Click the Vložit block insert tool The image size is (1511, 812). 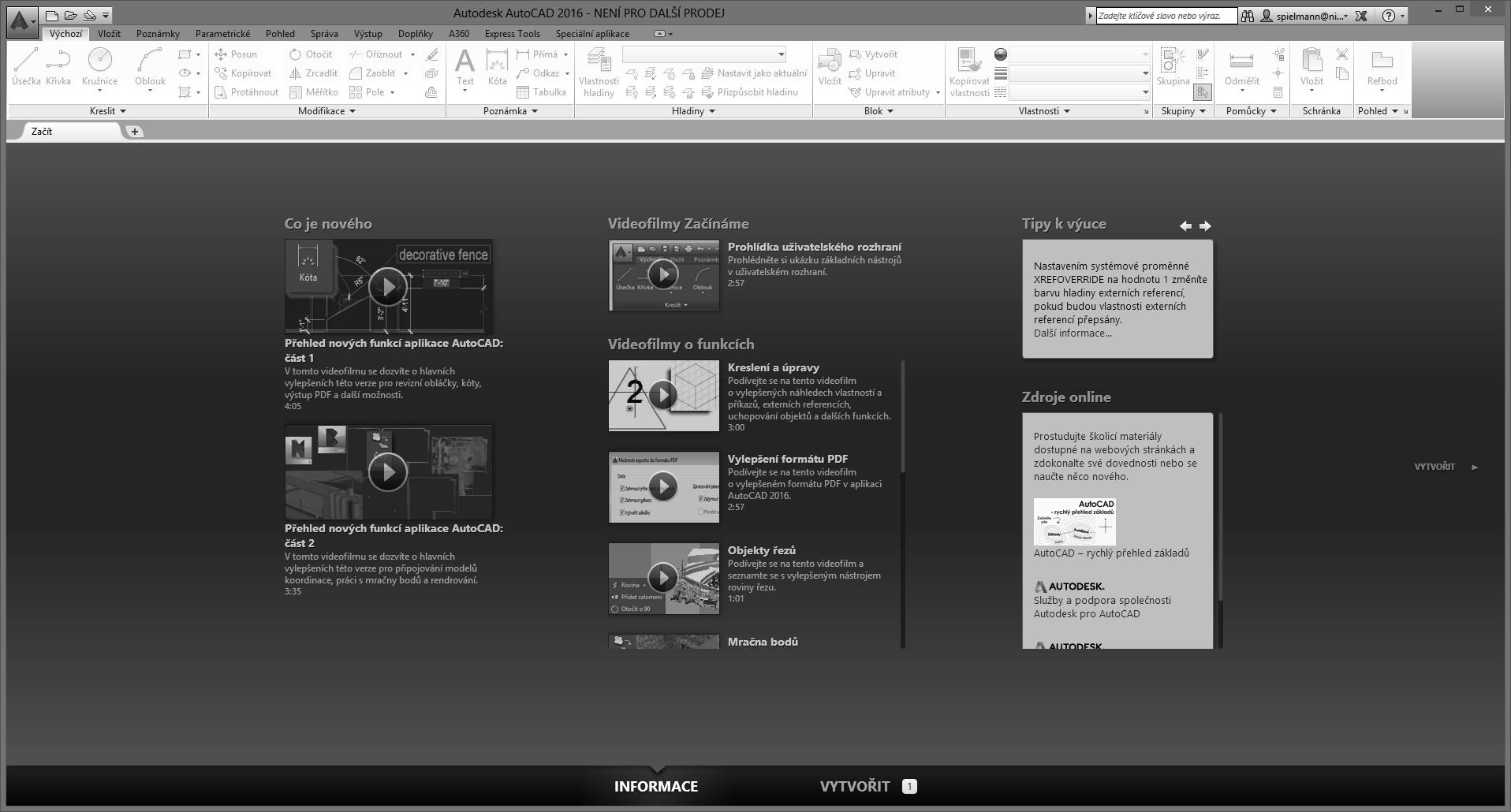[830, 67]
